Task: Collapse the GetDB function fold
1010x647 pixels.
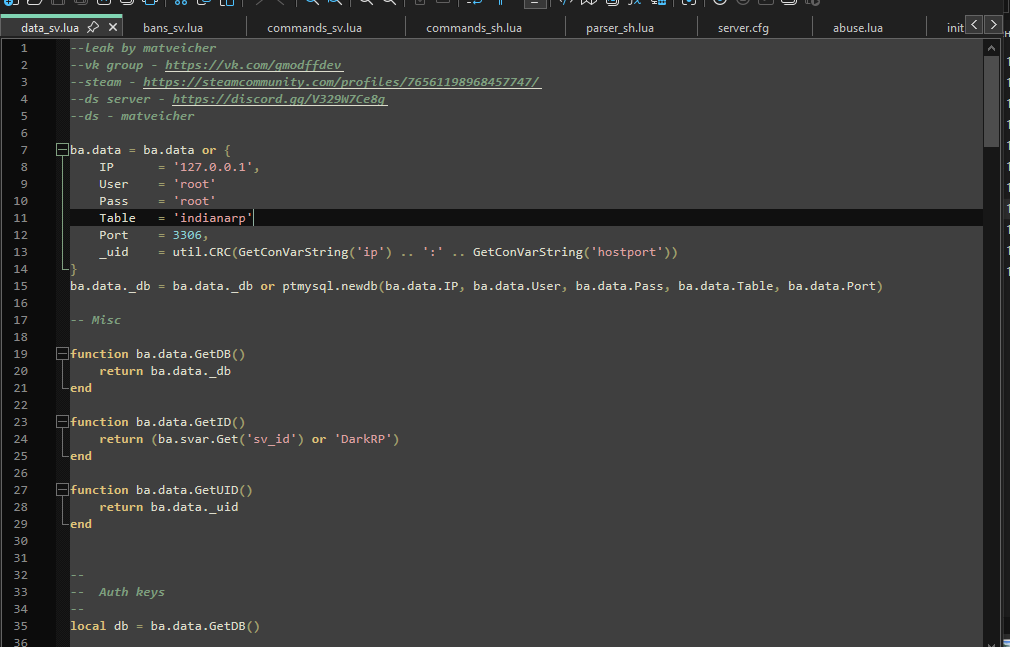Action: click(x=62, y=354)
